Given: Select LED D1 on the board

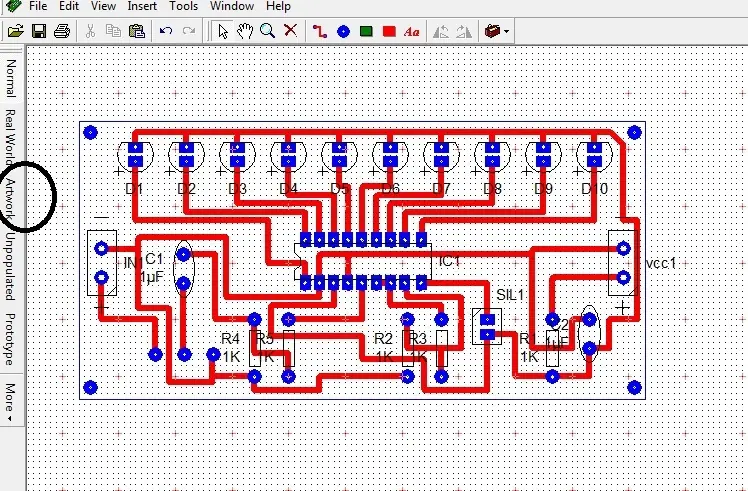Looking at the screenshot, I should point(135,155).
